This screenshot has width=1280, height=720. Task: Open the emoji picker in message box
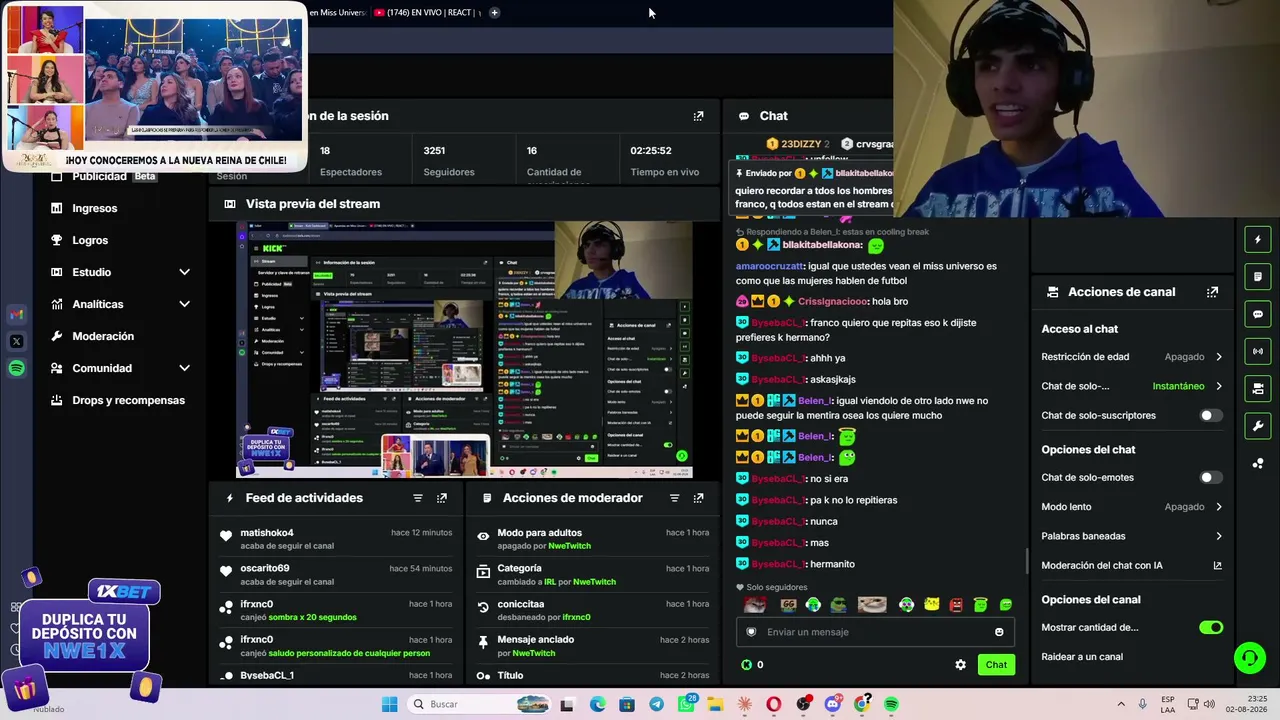(x=999, y=632)
